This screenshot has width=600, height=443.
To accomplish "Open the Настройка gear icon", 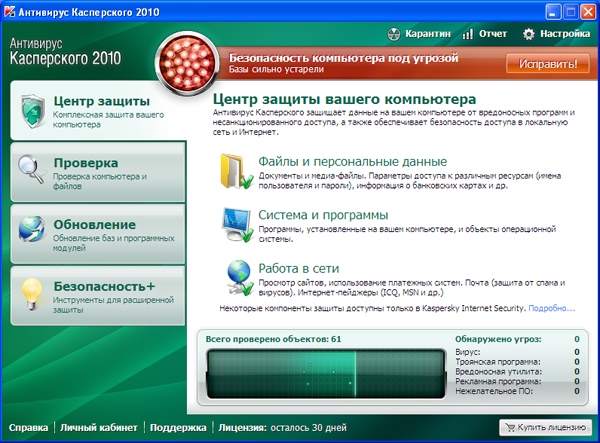I will (528, 34).
